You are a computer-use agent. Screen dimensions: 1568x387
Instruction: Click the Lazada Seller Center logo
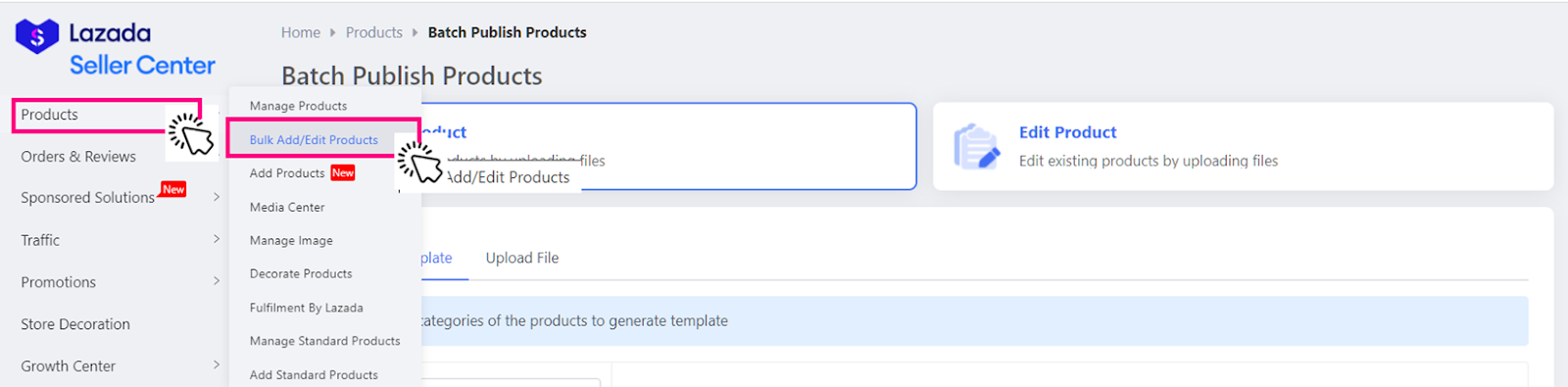(116, 48)
